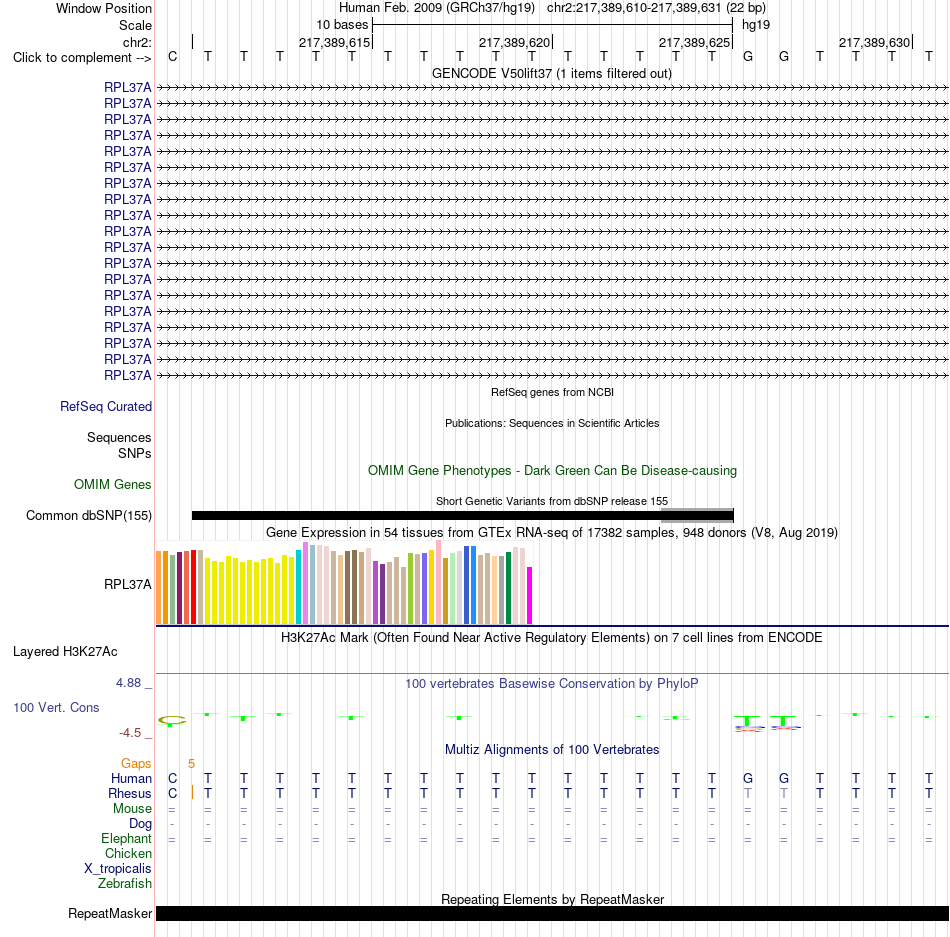Click 'Publications: Sequences in Scientific Articles' title
This screenshot has height=937, width=950.
pyautogui.click(x=551, y=423)
